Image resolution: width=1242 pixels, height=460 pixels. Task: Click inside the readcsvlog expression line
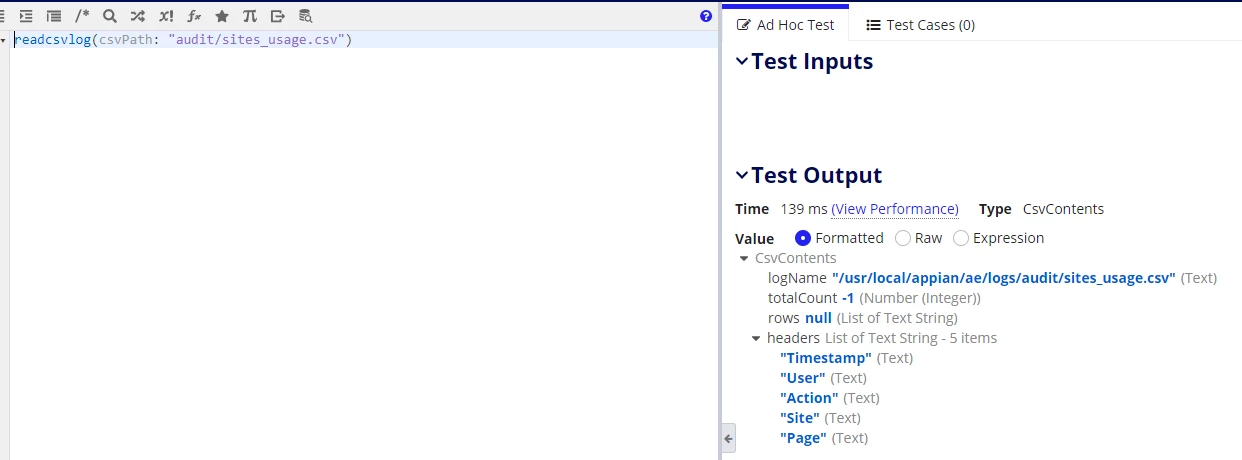click(365, 40)
